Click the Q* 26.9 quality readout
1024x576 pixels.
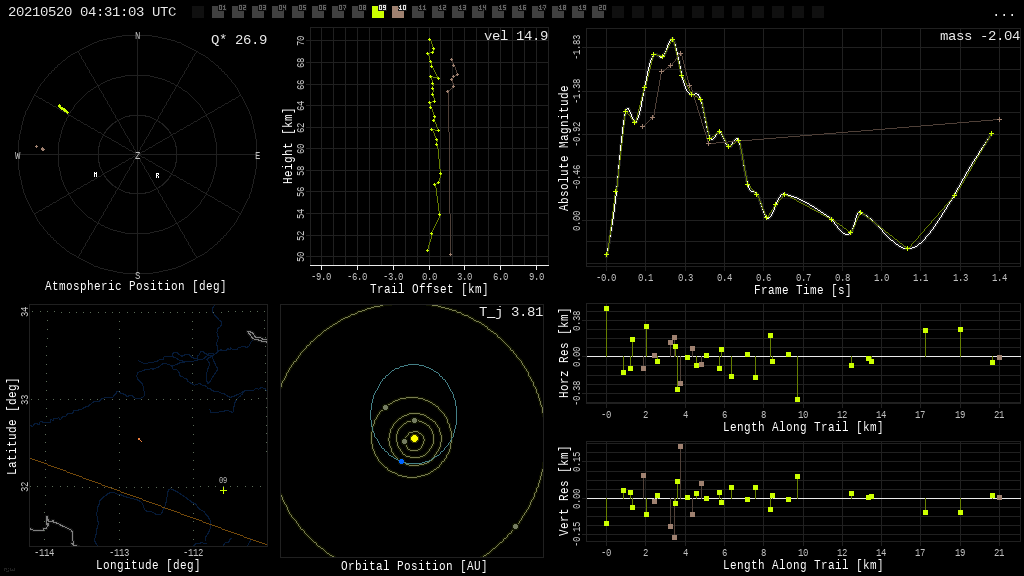click(238, 40)
